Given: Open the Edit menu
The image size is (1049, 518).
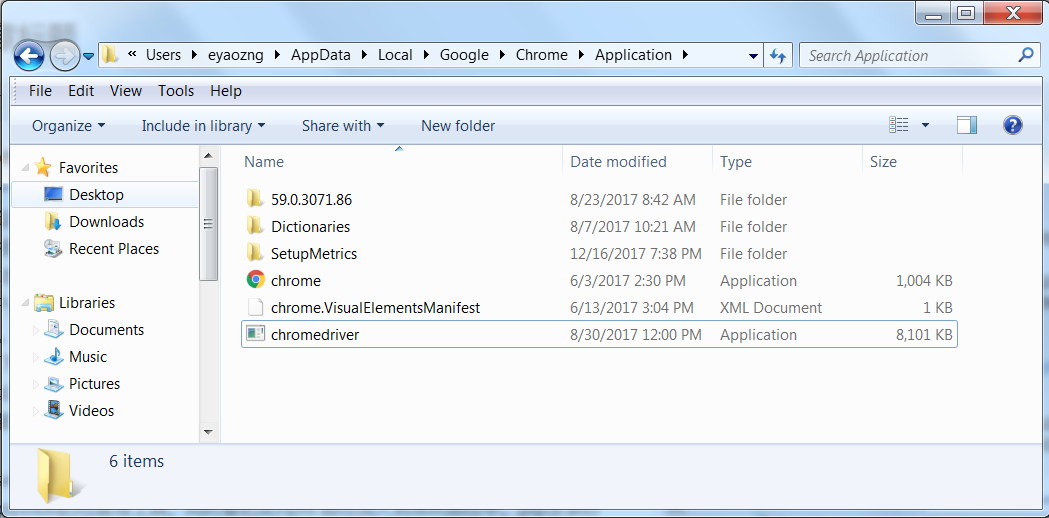Looking at the screenshot, I should [x=81, y=91].
